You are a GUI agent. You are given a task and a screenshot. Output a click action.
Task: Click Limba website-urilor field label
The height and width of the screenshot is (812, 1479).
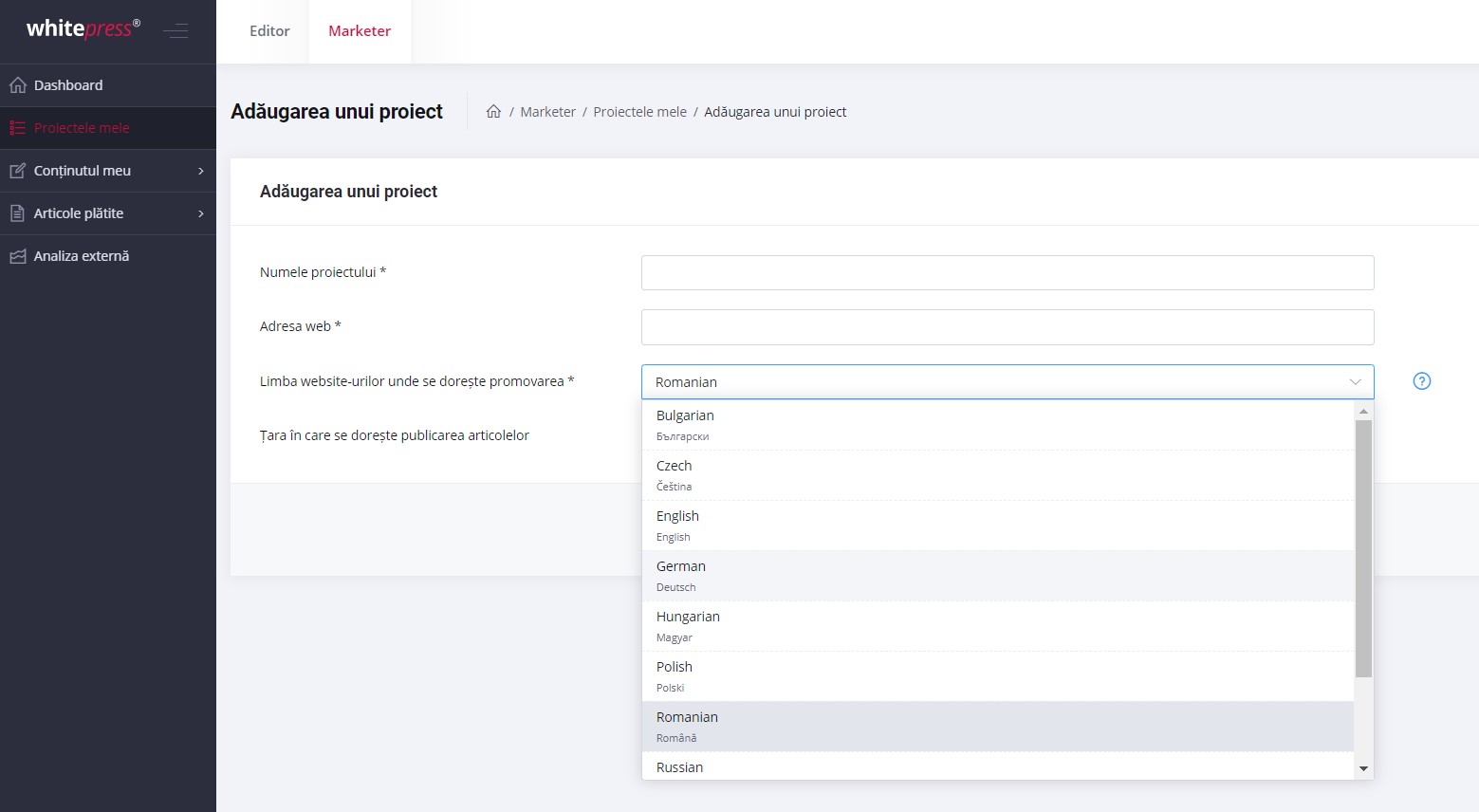(x=416, y=381)
